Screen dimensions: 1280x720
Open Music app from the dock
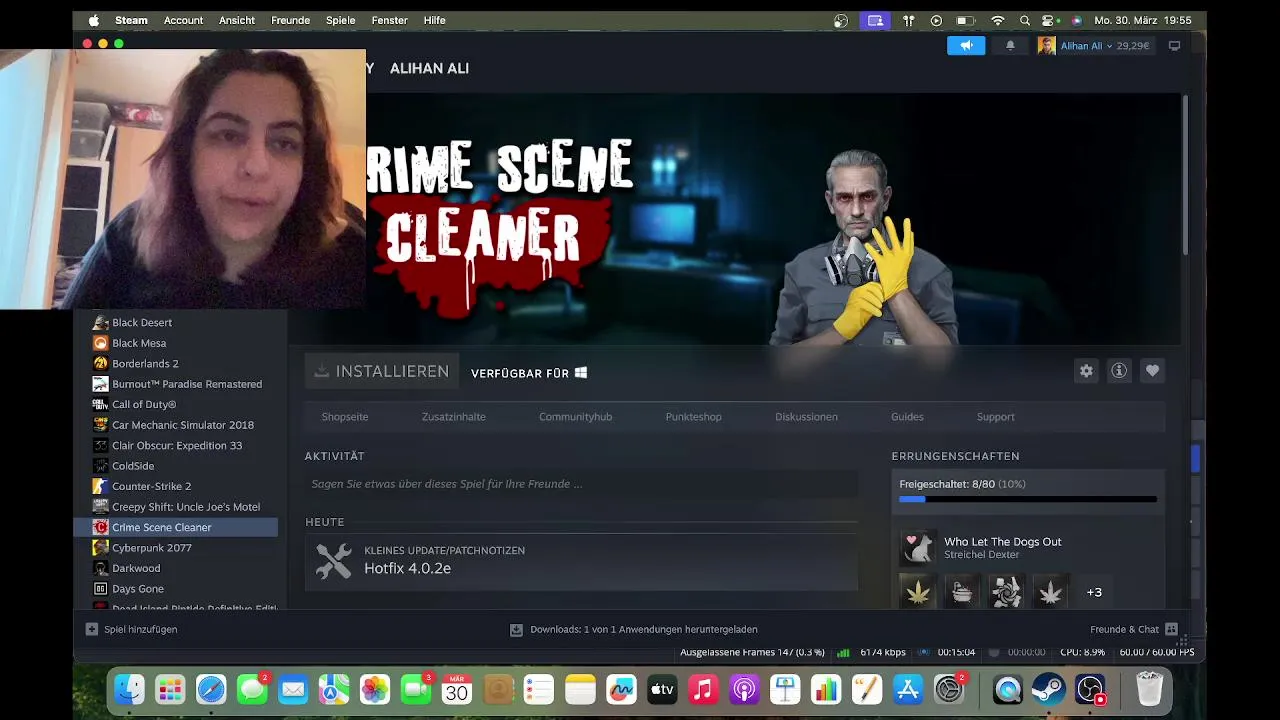(703, 689)
